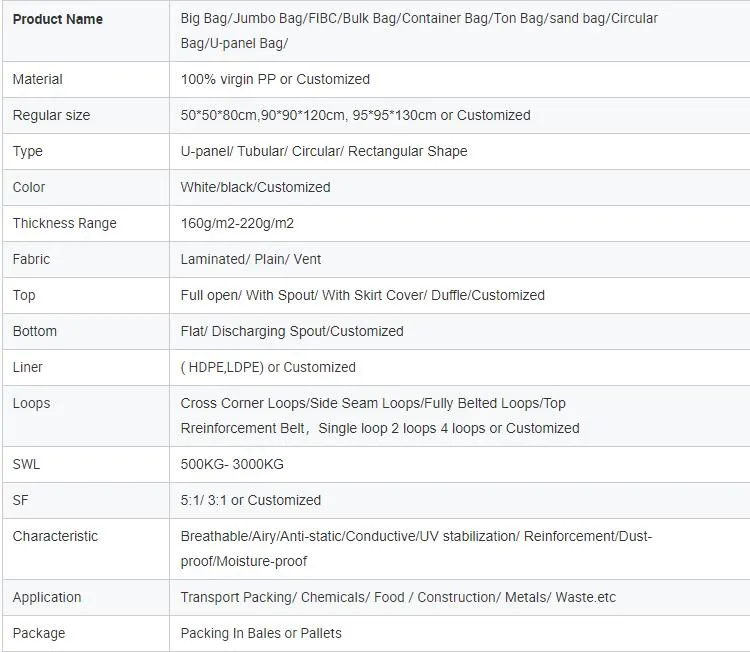Click the 5:1/3:1 safety factor value
Viewport: 750px width, 652px height.
tap(251, 500)
